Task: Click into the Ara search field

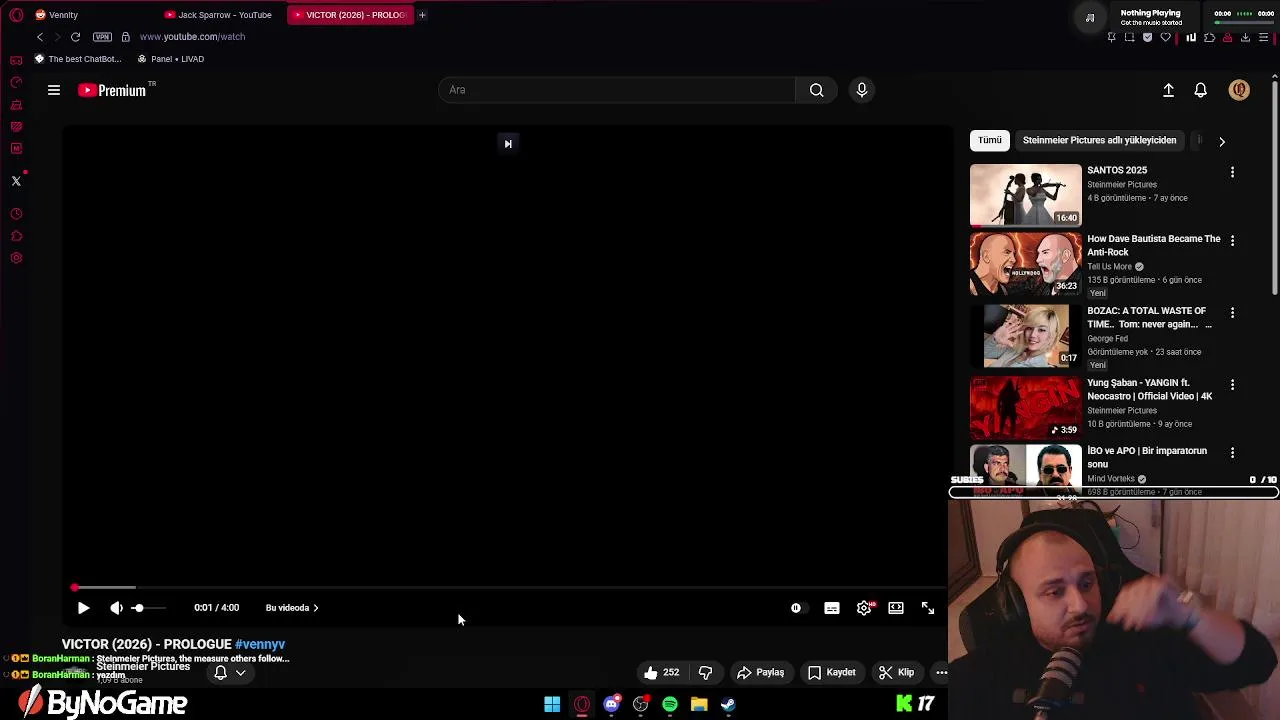Action: 617,90
